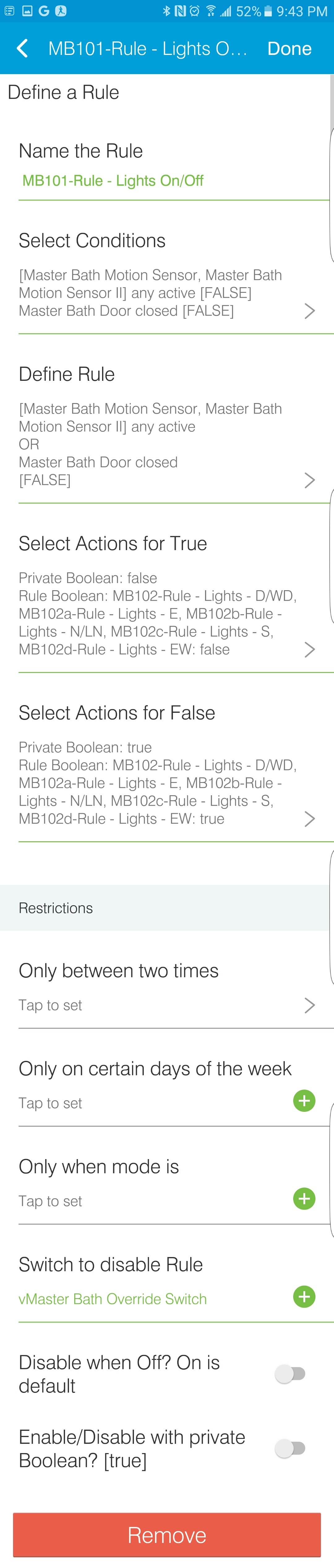Open Select Actions for False chevron
334x1568 pixels.
coord(310,819)
